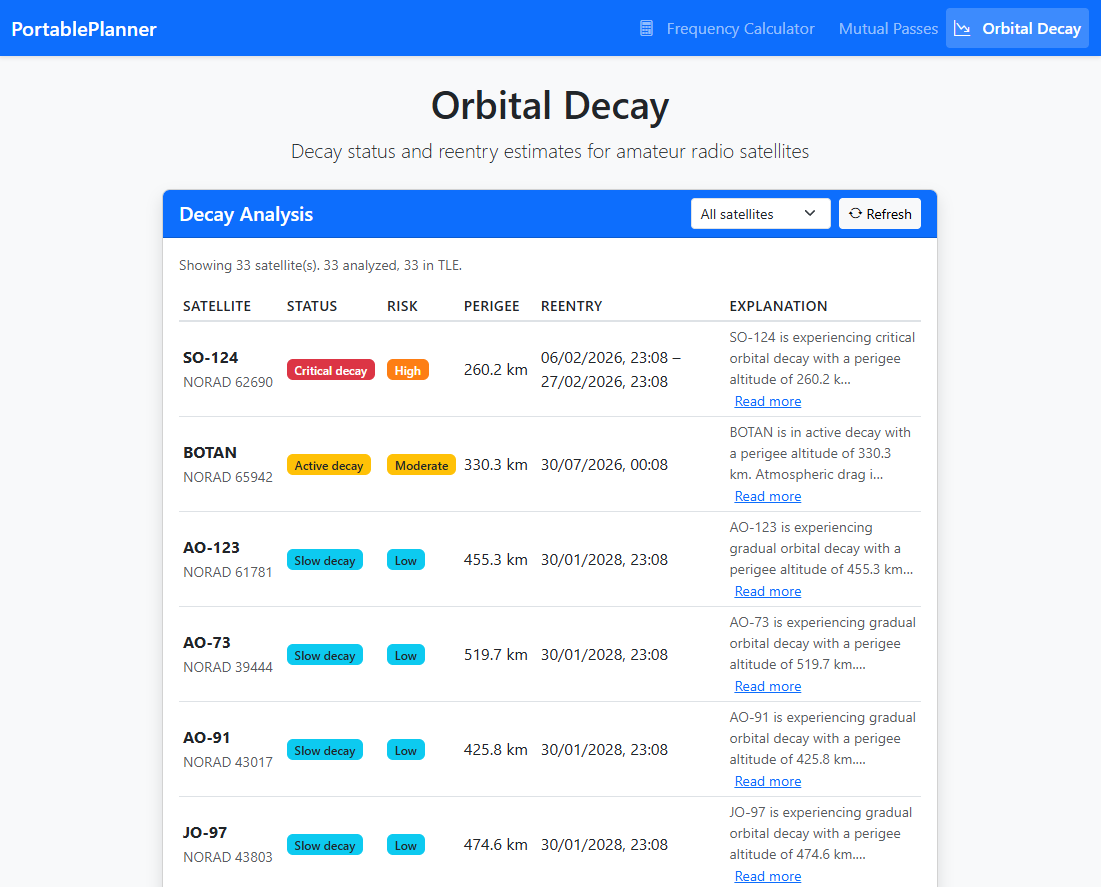The width and height of the screenshot is (1101, 887).
Task: Click the PortablePlanner brand logo
Action: 84,29
